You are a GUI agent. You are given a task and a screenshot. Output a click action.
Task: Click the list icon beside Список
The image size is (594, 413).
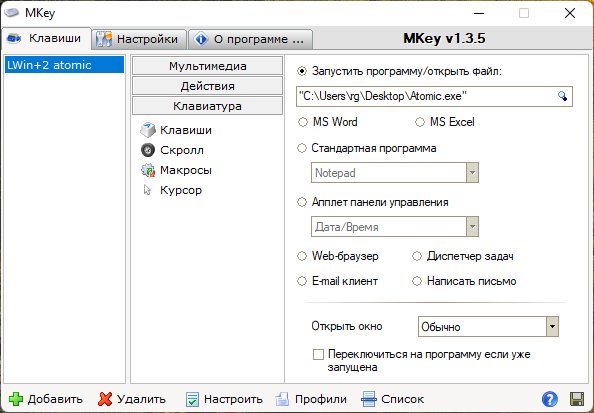click(x=369, y=399)
